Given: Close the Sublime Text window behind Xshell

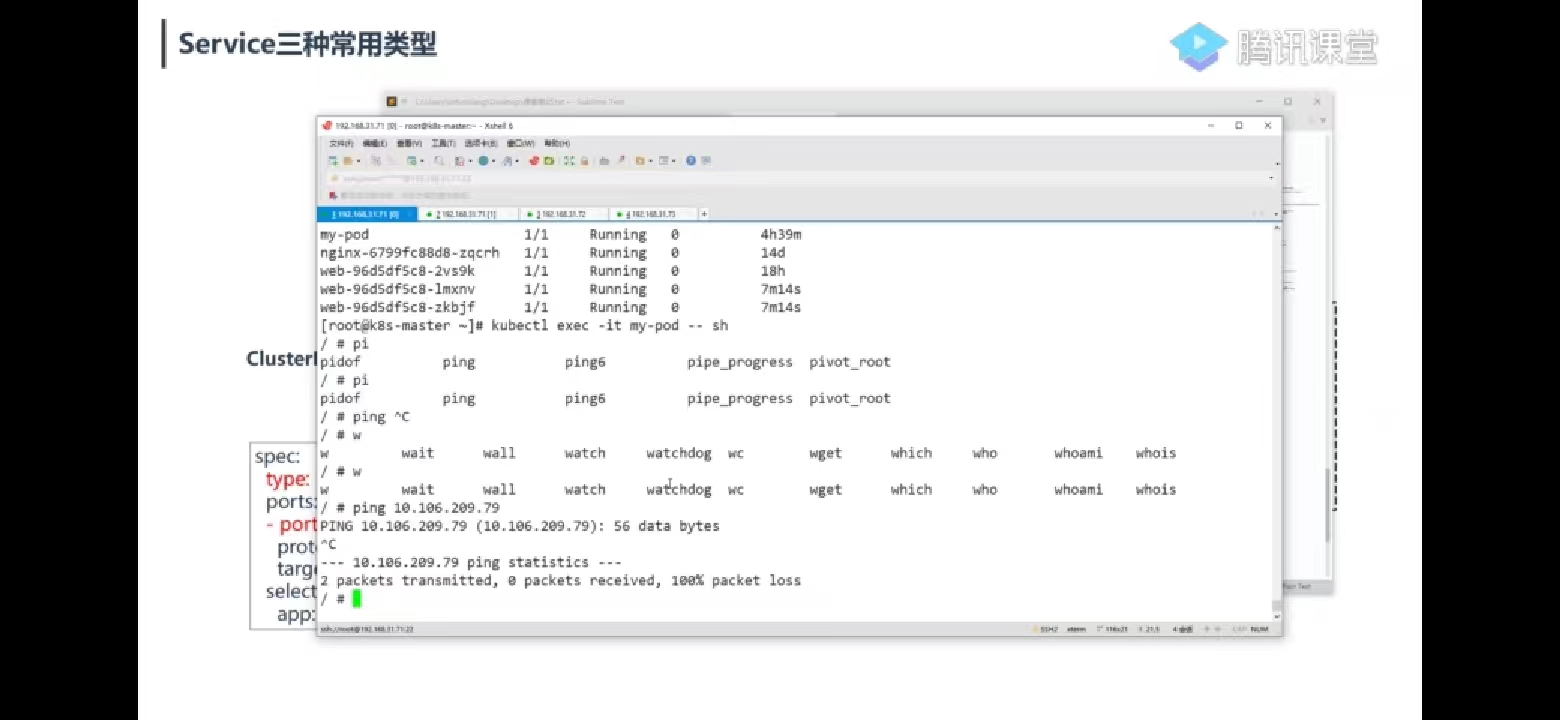Looking at the screenshot, I should pos(1316,101).
